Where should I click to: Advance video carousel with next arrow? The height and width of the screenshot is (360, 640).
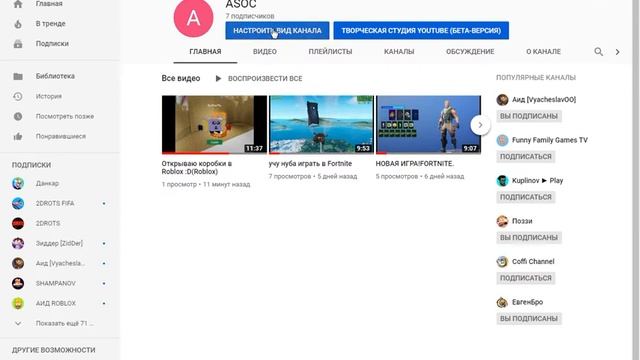[480, 125]
